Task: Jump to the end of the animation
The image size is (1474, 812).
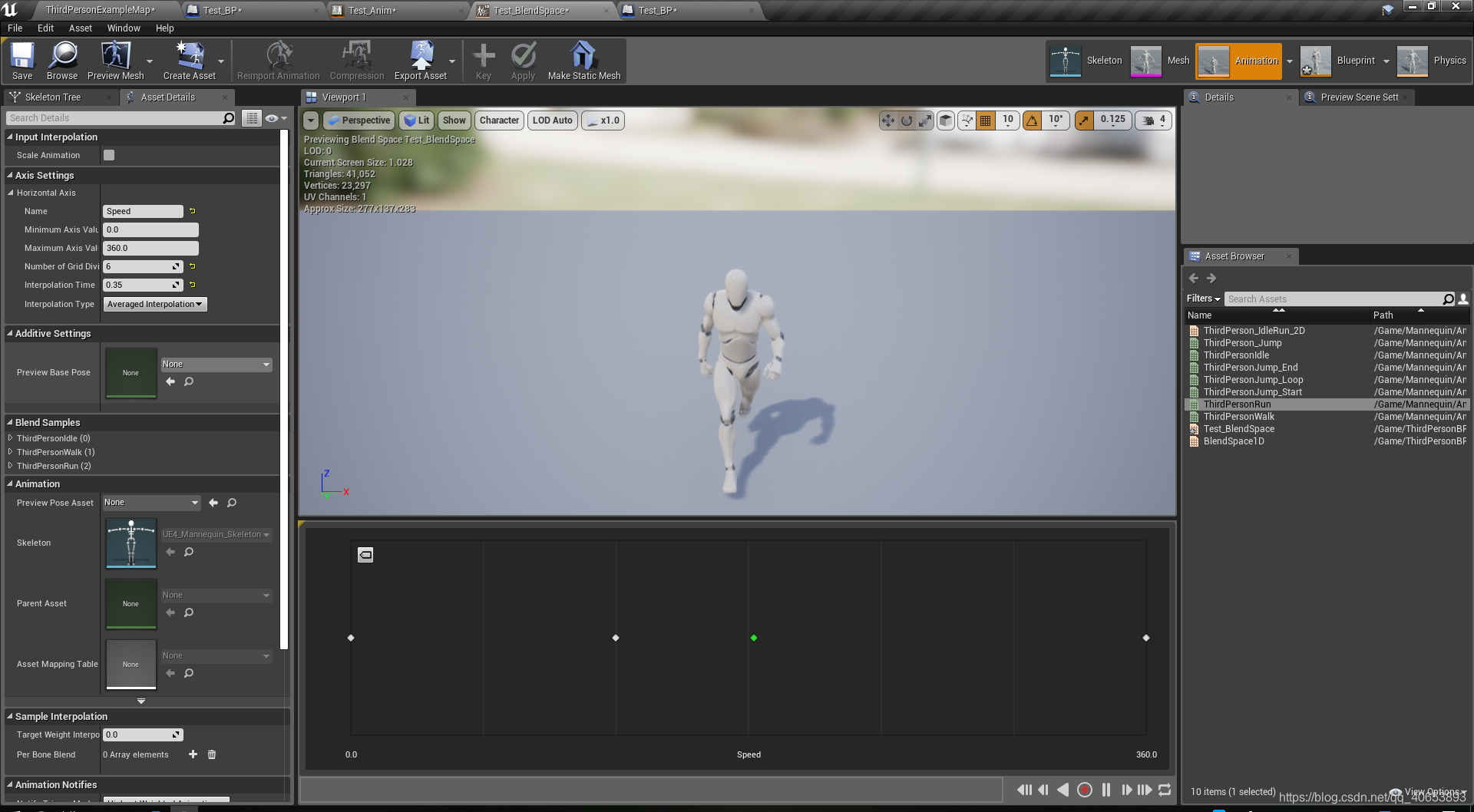Action: (x=1145, y=790)
